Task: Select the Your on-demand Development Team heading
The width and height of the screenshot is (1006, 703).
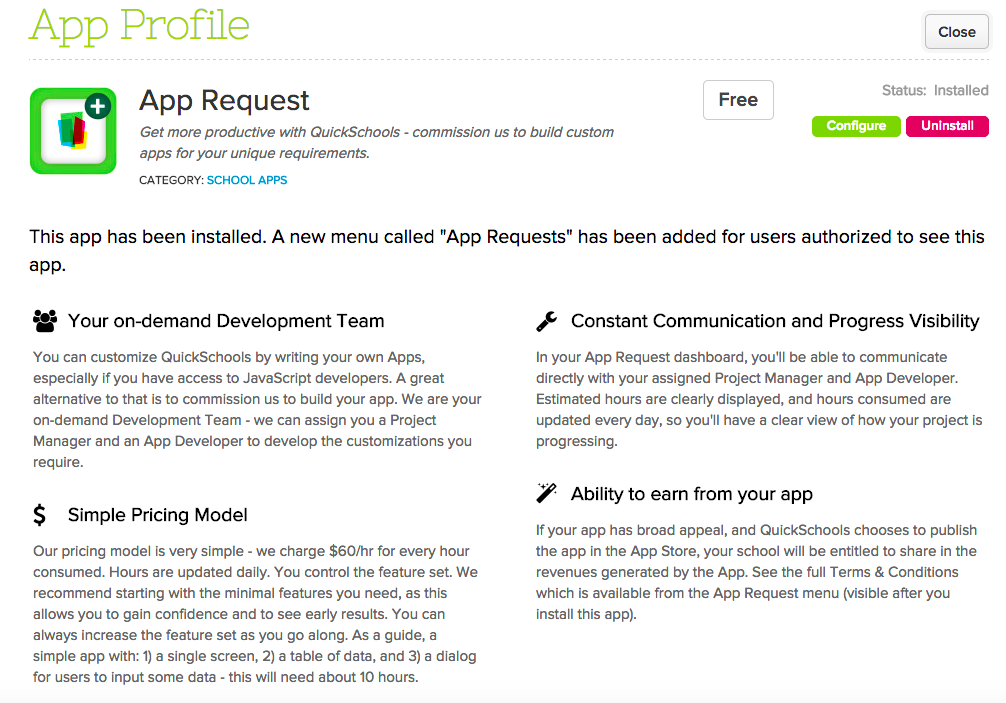Action: point(226,321)
